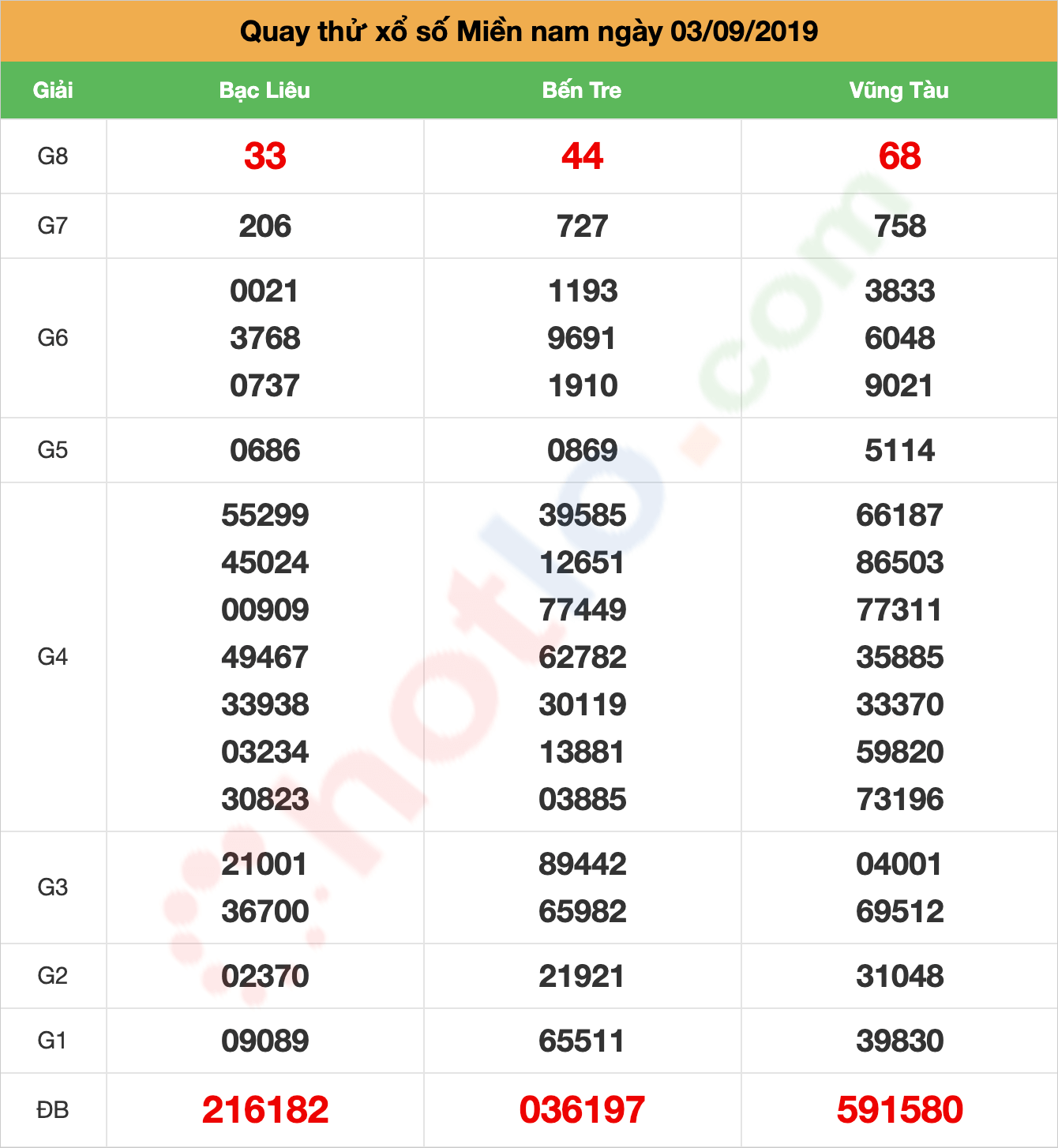Click the G4 row label

(x=53, y=657)
